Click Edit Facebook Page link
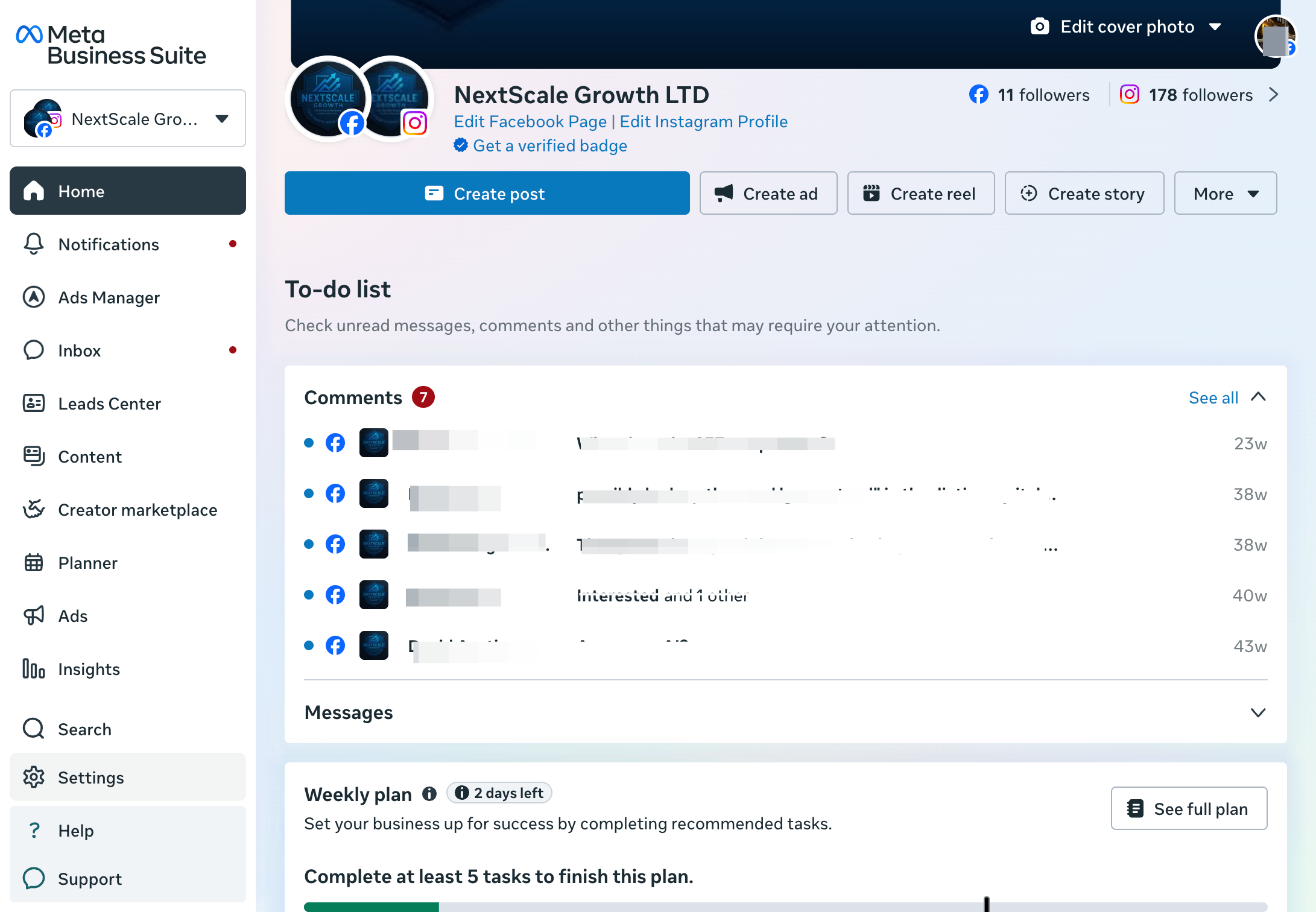Viewport: 1316px width, 912px height. [x=530, y=122]
